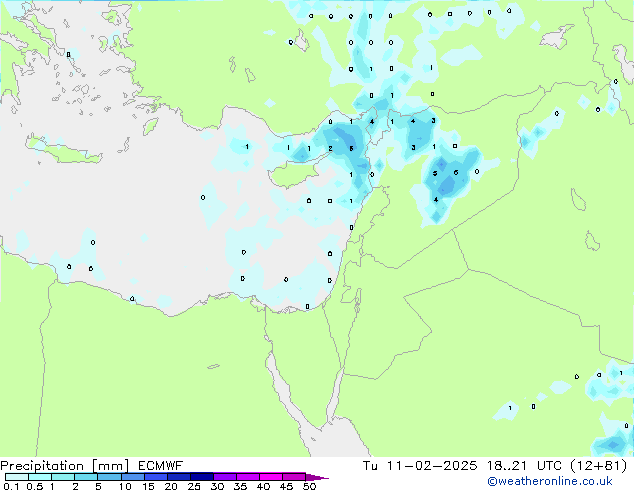Click the legend tick label '35'
The height and width of the screenshot is (490, 634).
241,486
